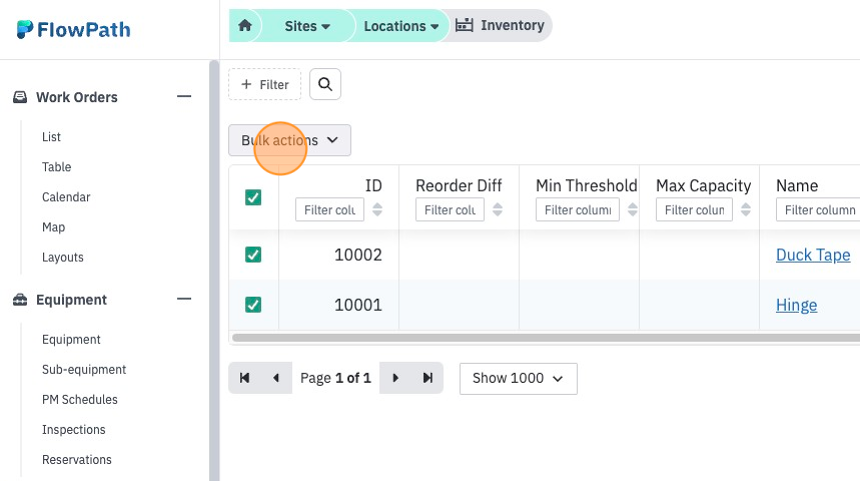
Task: Click the Work Orders inbox icon
Action: click(x=20, y=97)
